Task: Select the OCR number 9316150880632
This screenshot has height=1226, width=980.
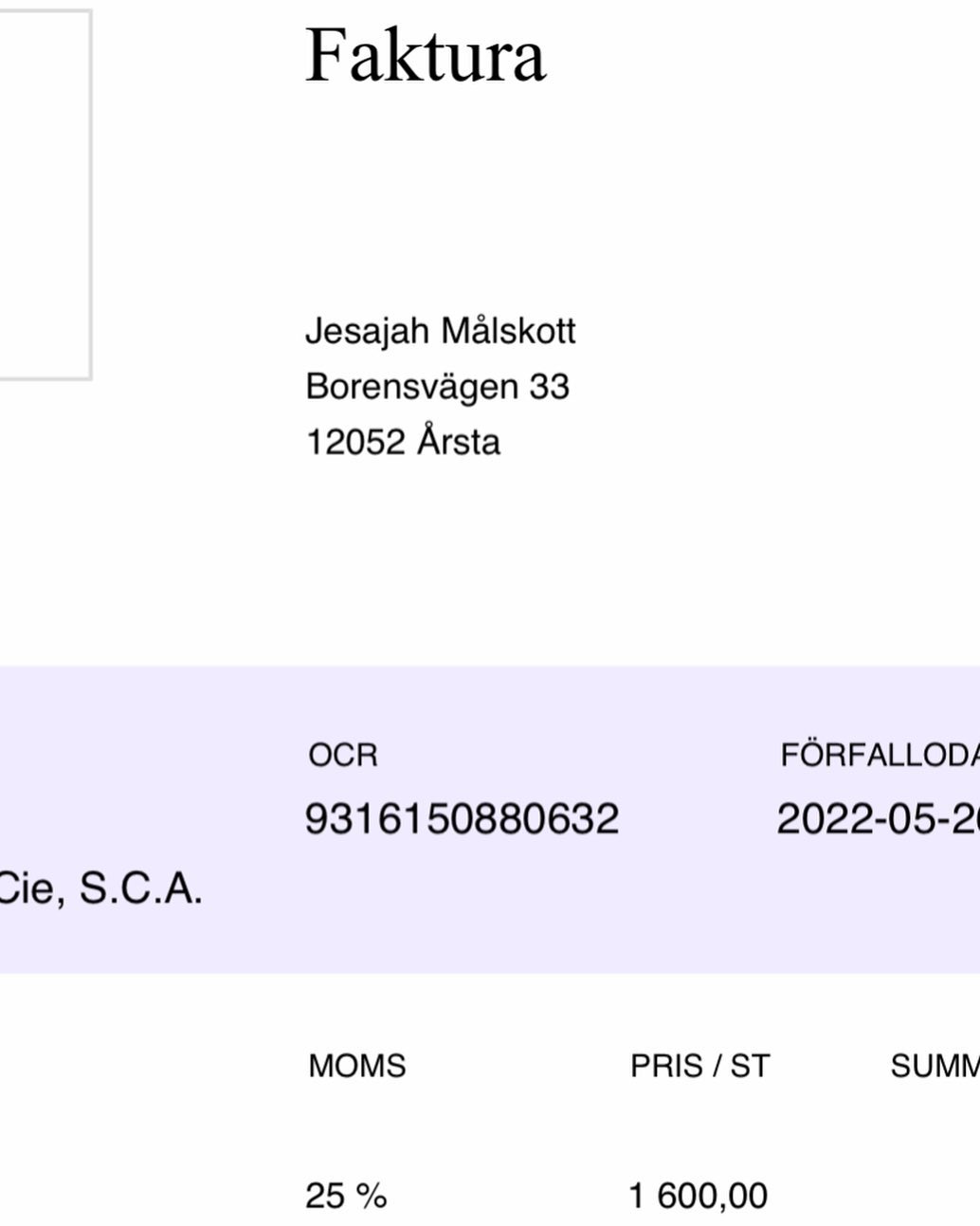Action: (x=462, y=819)
